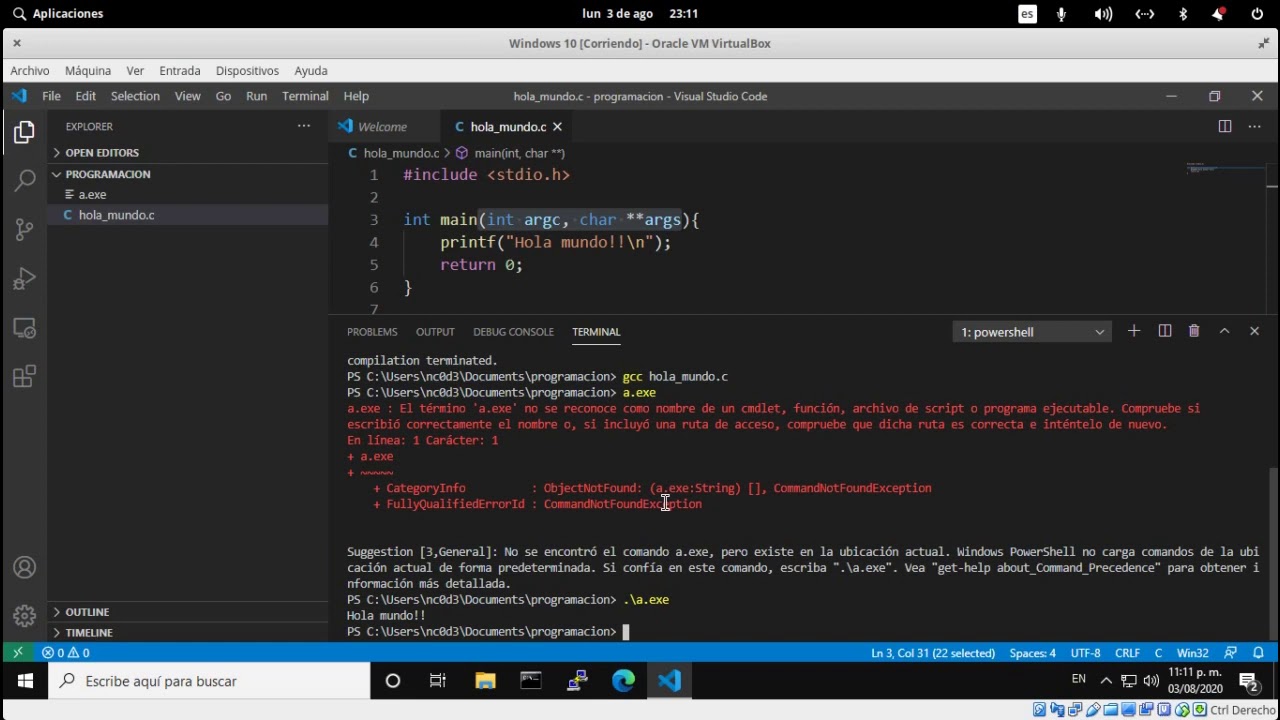Split the terminal pane
The height and width of the screenshot is (720, 1280).
pos(1164,331)
